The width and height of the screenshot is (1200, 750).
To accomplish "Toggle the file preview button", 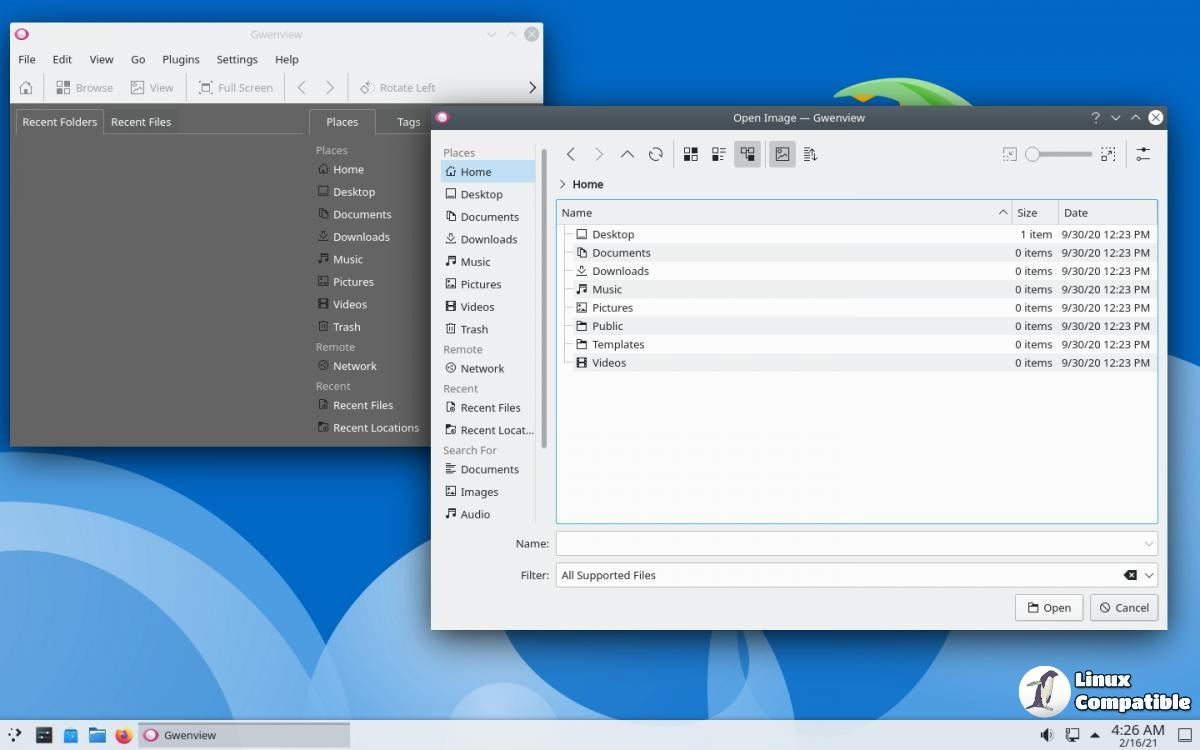I will (x=782, y=154).
